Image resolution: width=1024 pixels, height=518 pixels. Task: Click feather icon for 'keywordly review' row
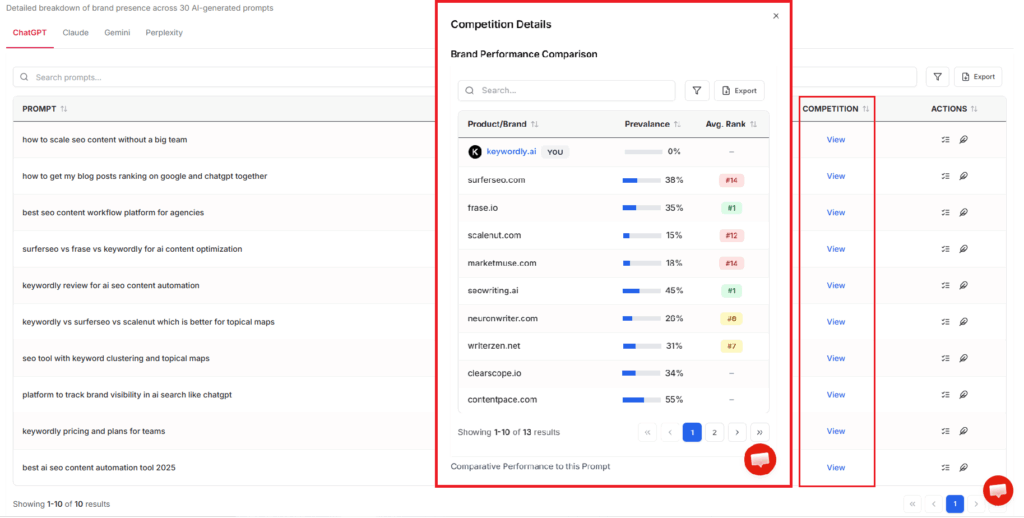pyautogui.click(x=963, y=285)
